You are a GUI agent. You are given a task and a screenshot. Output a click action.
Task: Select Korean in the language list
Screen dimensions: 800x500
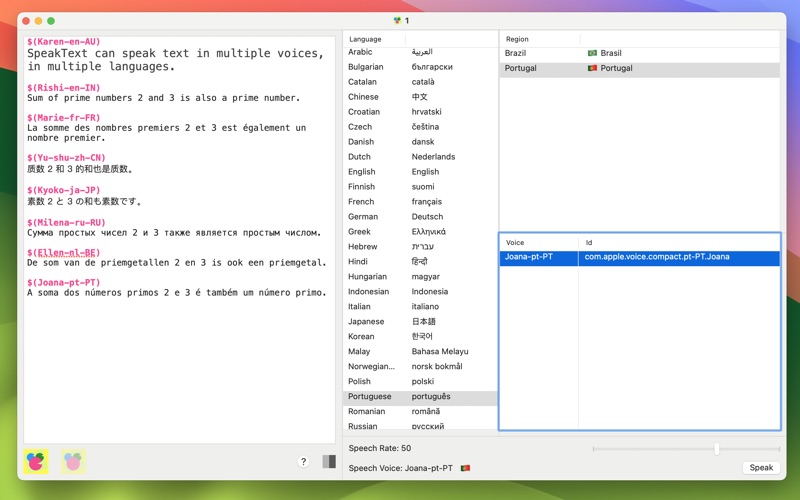tap(420, 337)
